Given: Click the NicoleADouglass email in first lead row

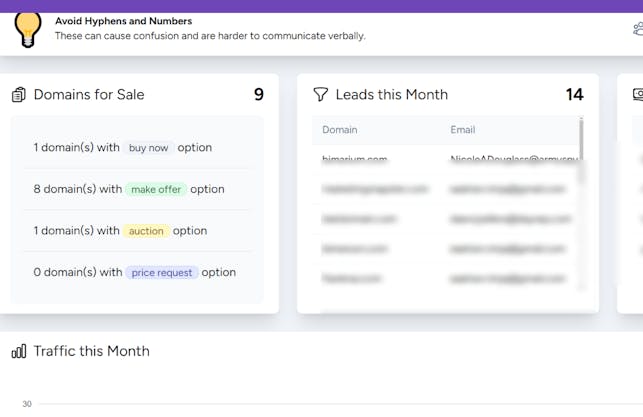Looking at the screenshot, I should tap(512, 159).
